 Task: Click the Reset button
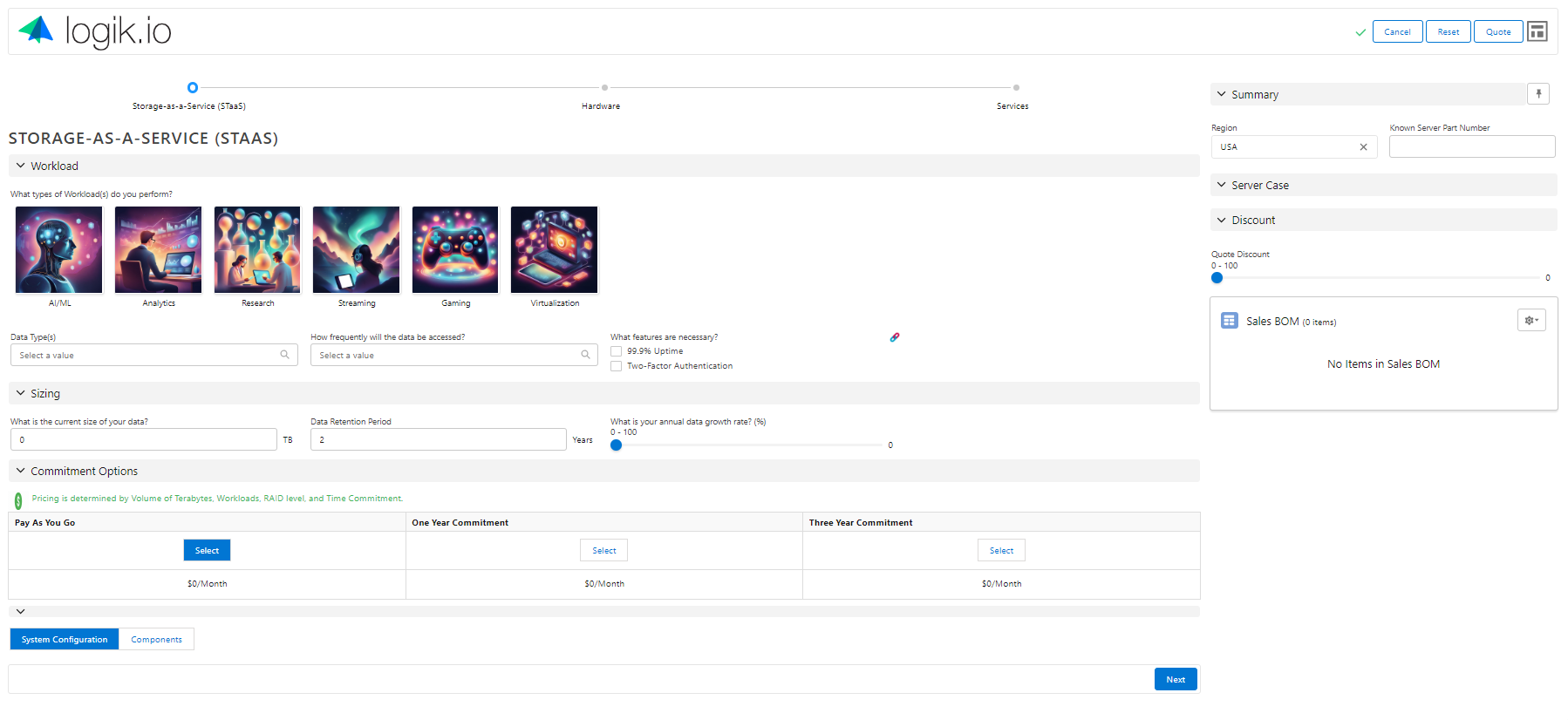[x=1448, y=32]
